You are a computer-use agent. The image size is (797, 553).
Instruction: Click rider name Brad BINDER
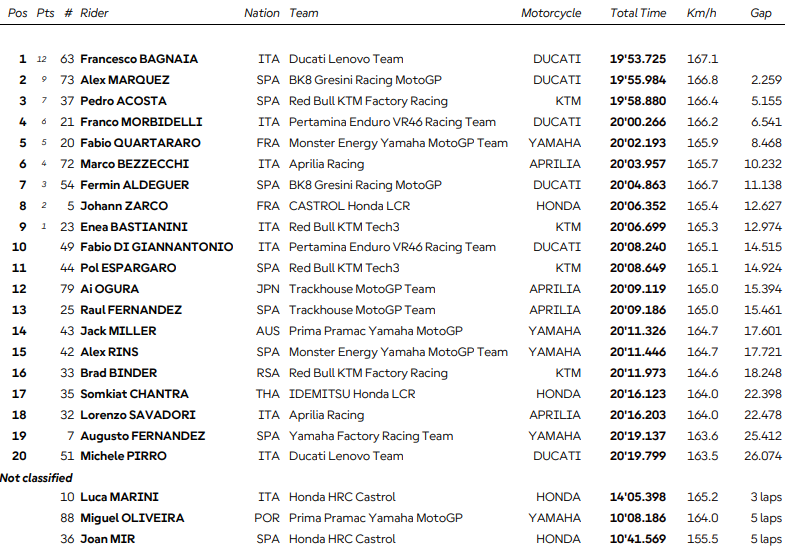pos(120,373)
